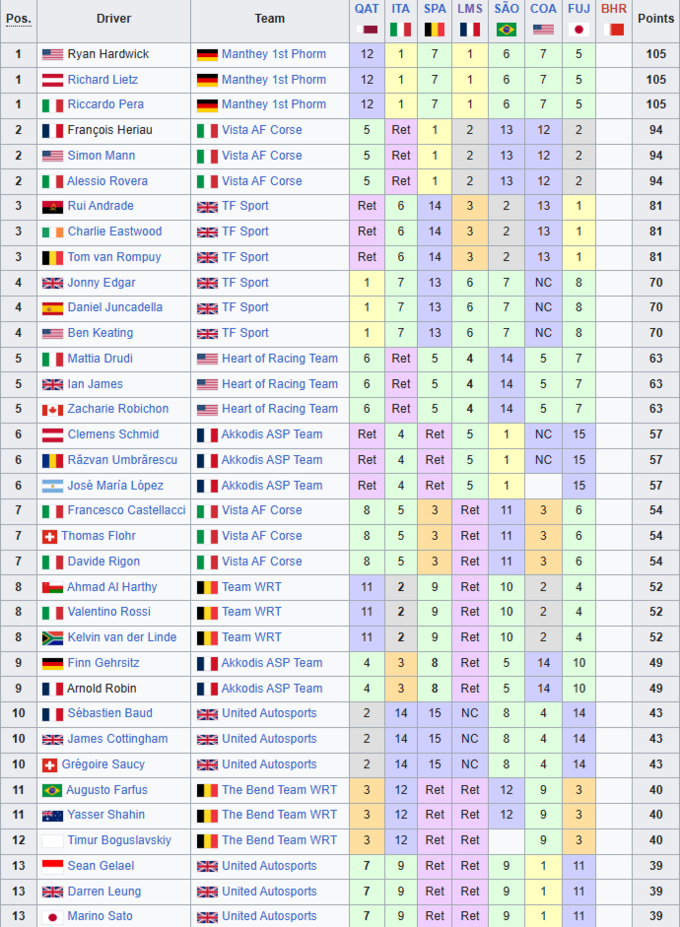
Task: Open the SPA race column link
Action: (435, 8)
